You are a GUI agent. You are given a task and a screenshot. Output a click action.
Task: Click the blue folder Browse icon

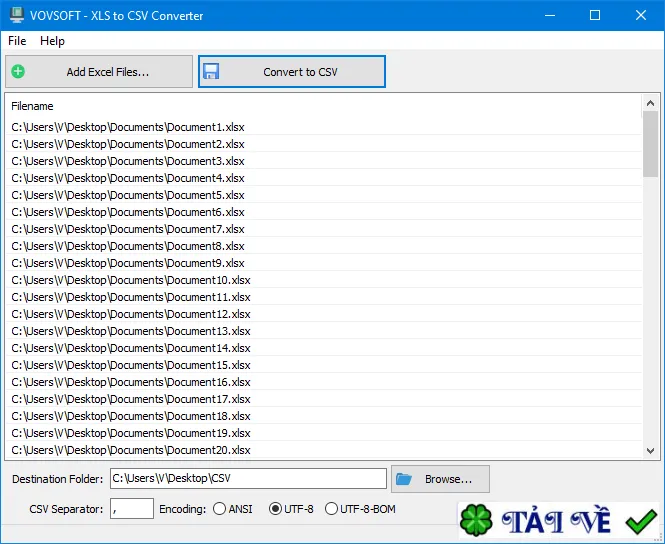404,479
